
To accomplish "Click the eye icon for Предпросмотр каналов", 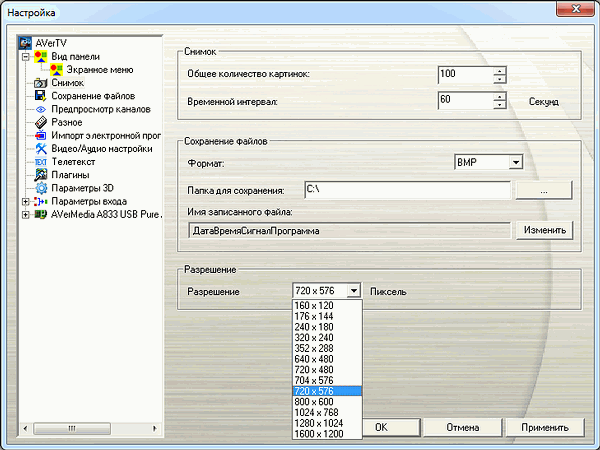I will click(41, 109).
